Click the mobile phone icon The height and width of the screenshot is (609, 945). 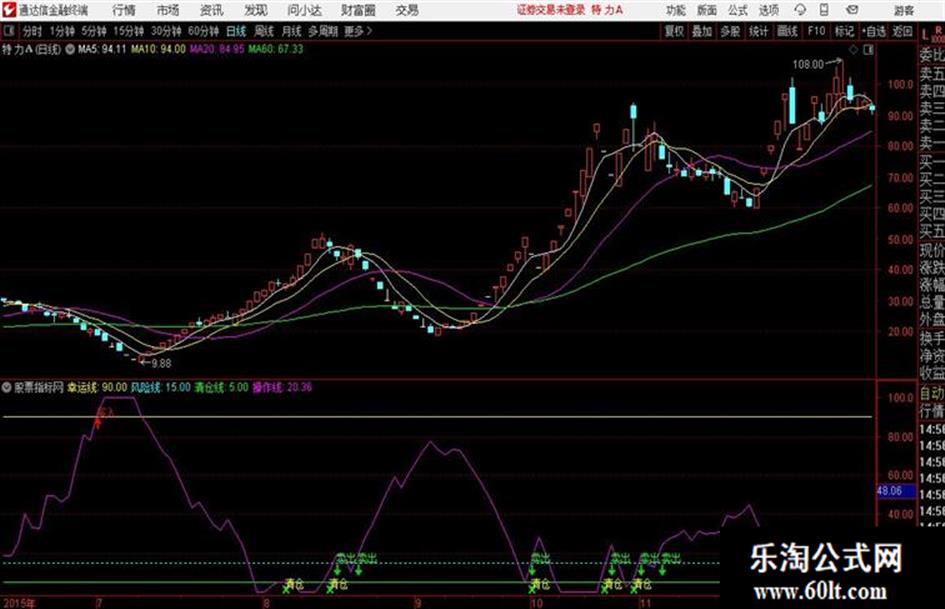824,10
